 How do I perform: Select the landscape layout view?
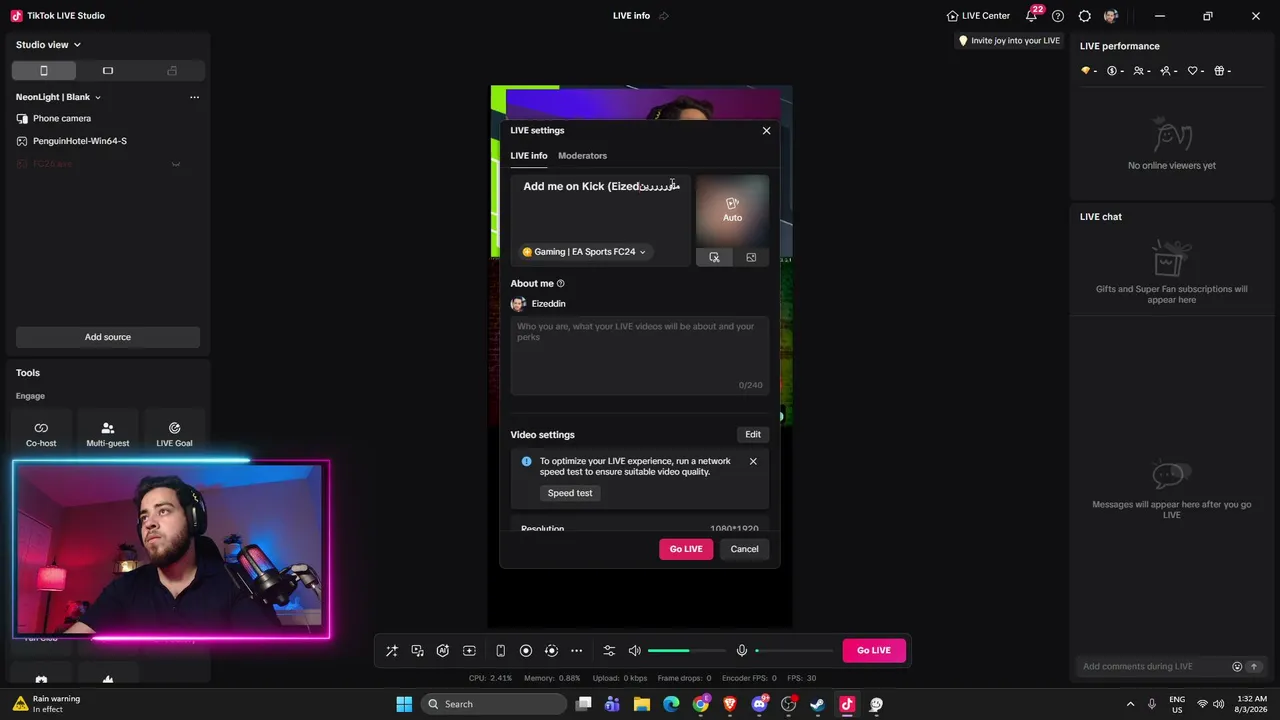(108, 71)
